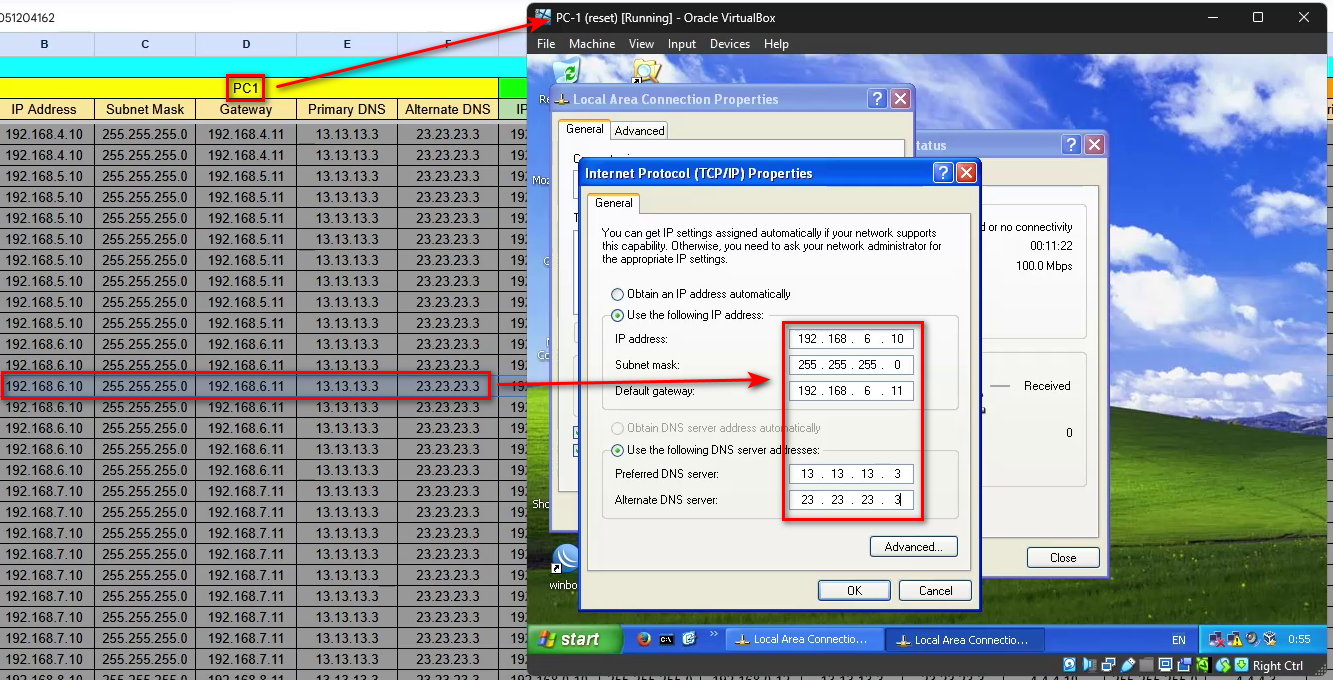The image size is (1333, 680).
Task: Click the help question mark on TCP/IP Properties
Action: coord(942,173)
